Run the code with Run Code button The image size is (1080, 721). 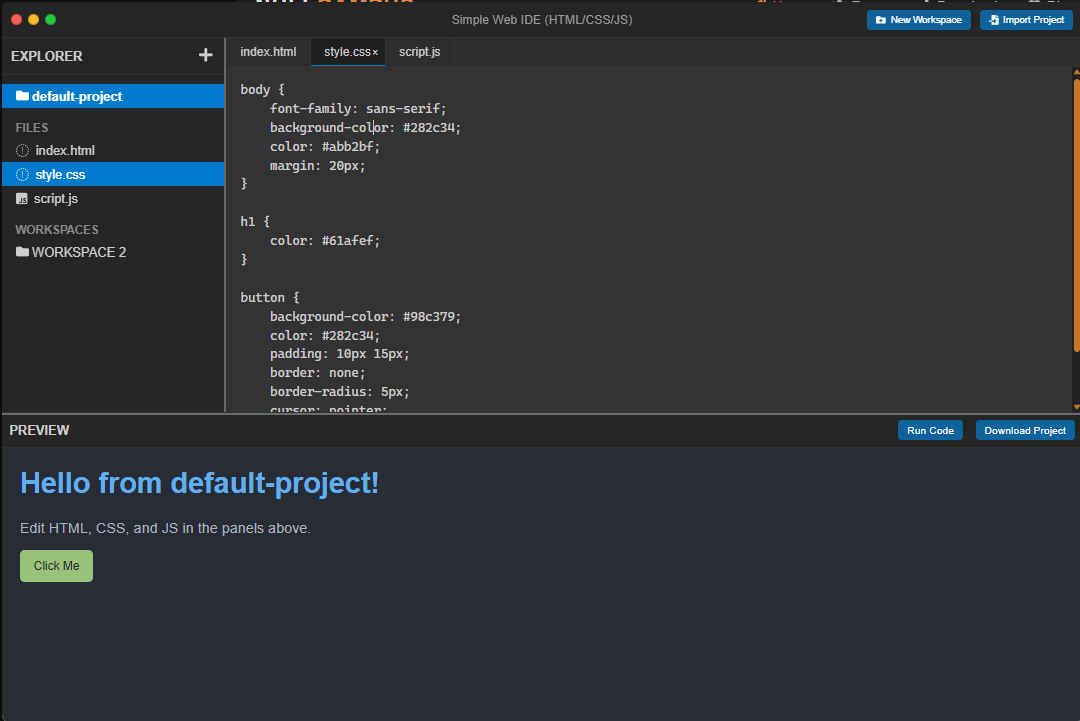click(930, 430)
